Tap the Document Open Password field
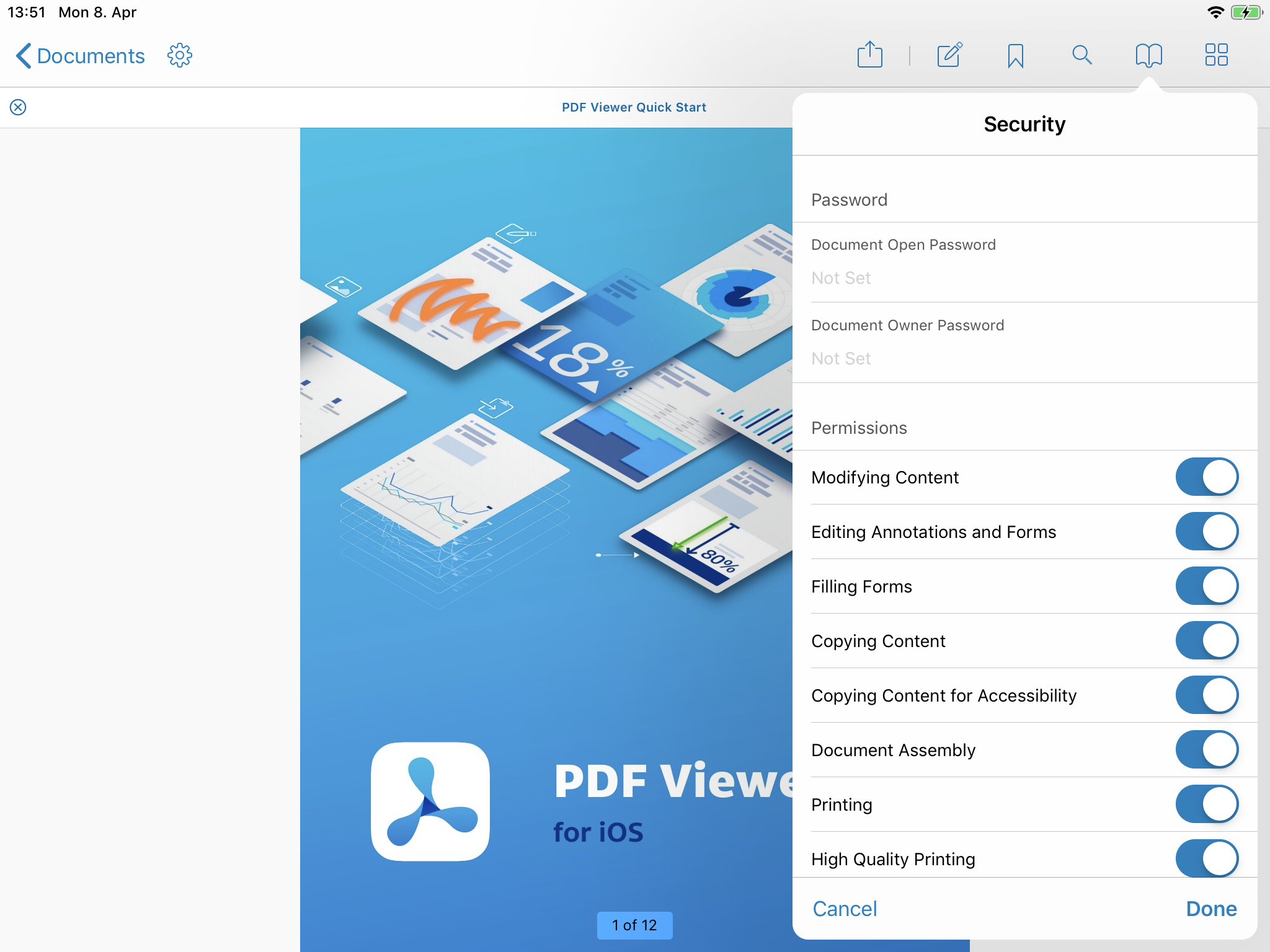Image resolution: width=1270 pixels, height=952 pixels. tap(1024, 278)
